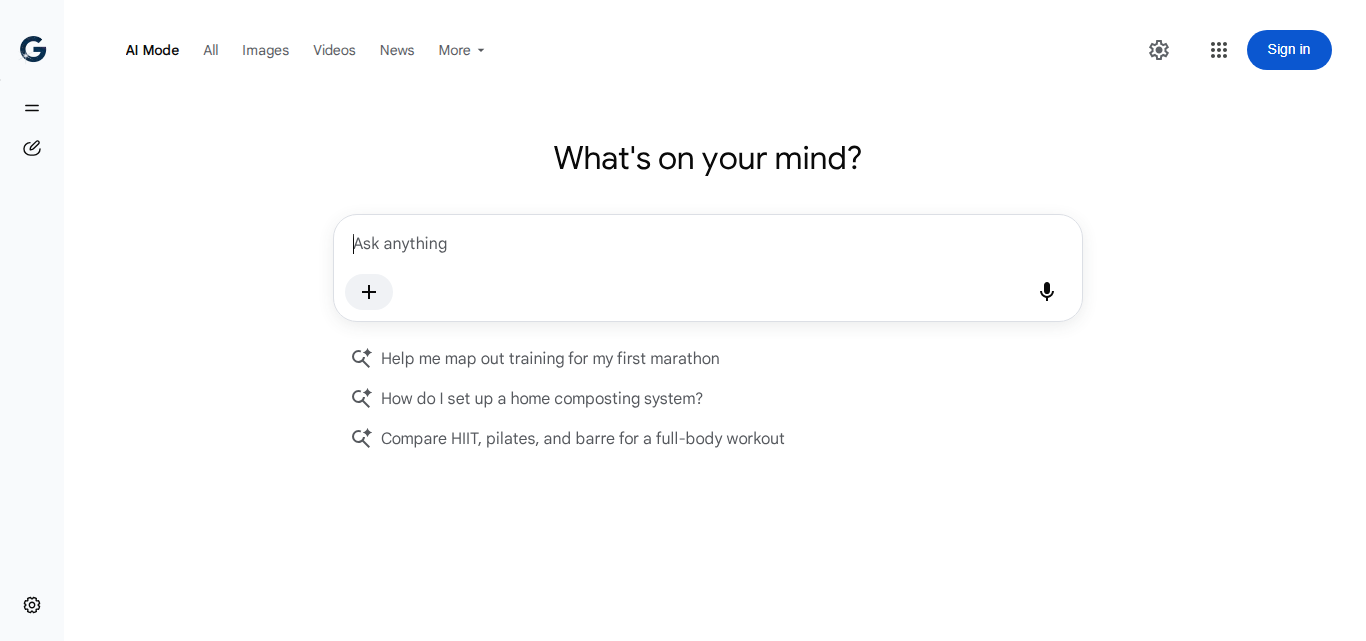Screen dimensions: 1366x641
Task: Expand the sidebar menu icon
Action: [x=32, y=108]
